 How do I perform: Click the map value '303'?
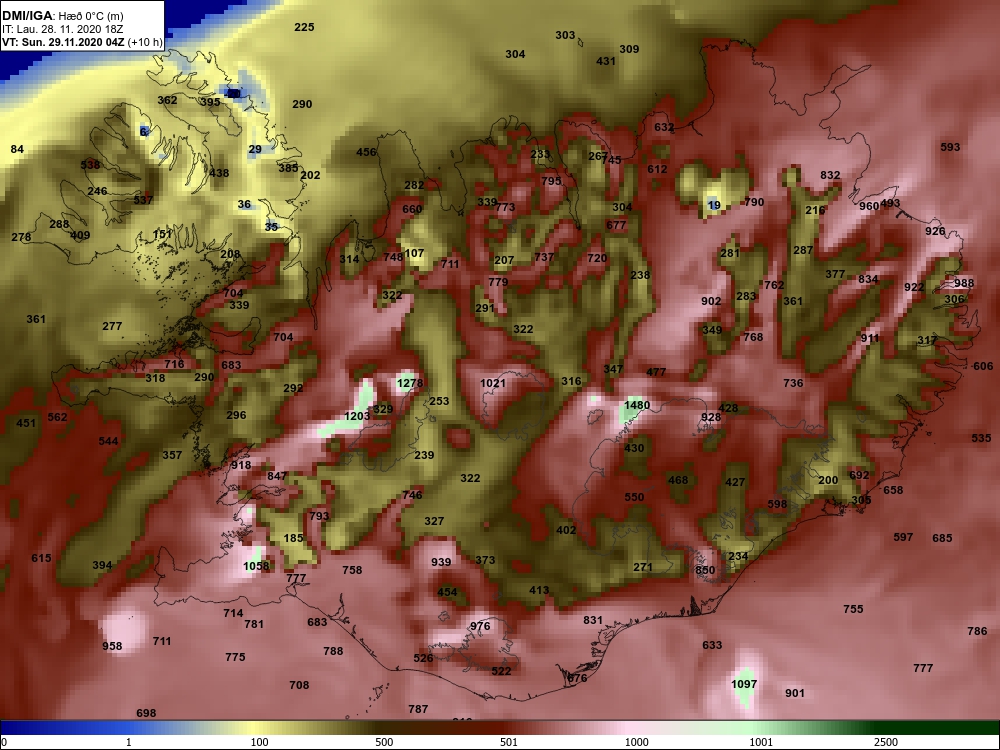[x=565, y=36]
